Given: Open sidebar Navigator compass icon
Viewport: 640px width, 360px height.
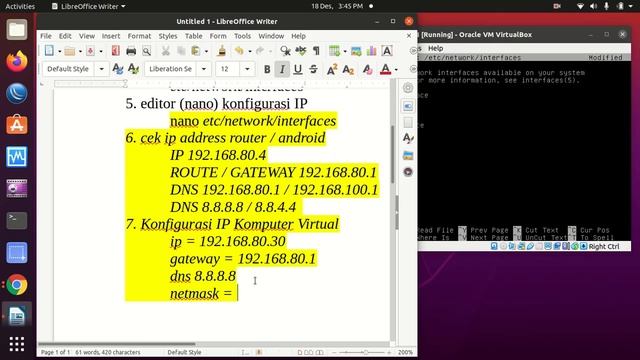Looking at the screenshot, I should pyautogui.click(x=408, y=172).
